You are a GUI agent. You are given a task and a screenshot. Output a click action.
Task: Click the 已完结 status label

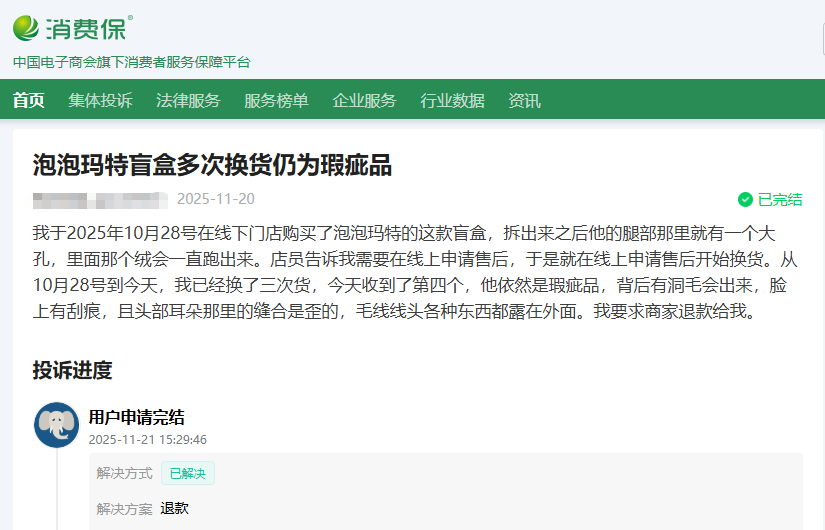point(780,199)
